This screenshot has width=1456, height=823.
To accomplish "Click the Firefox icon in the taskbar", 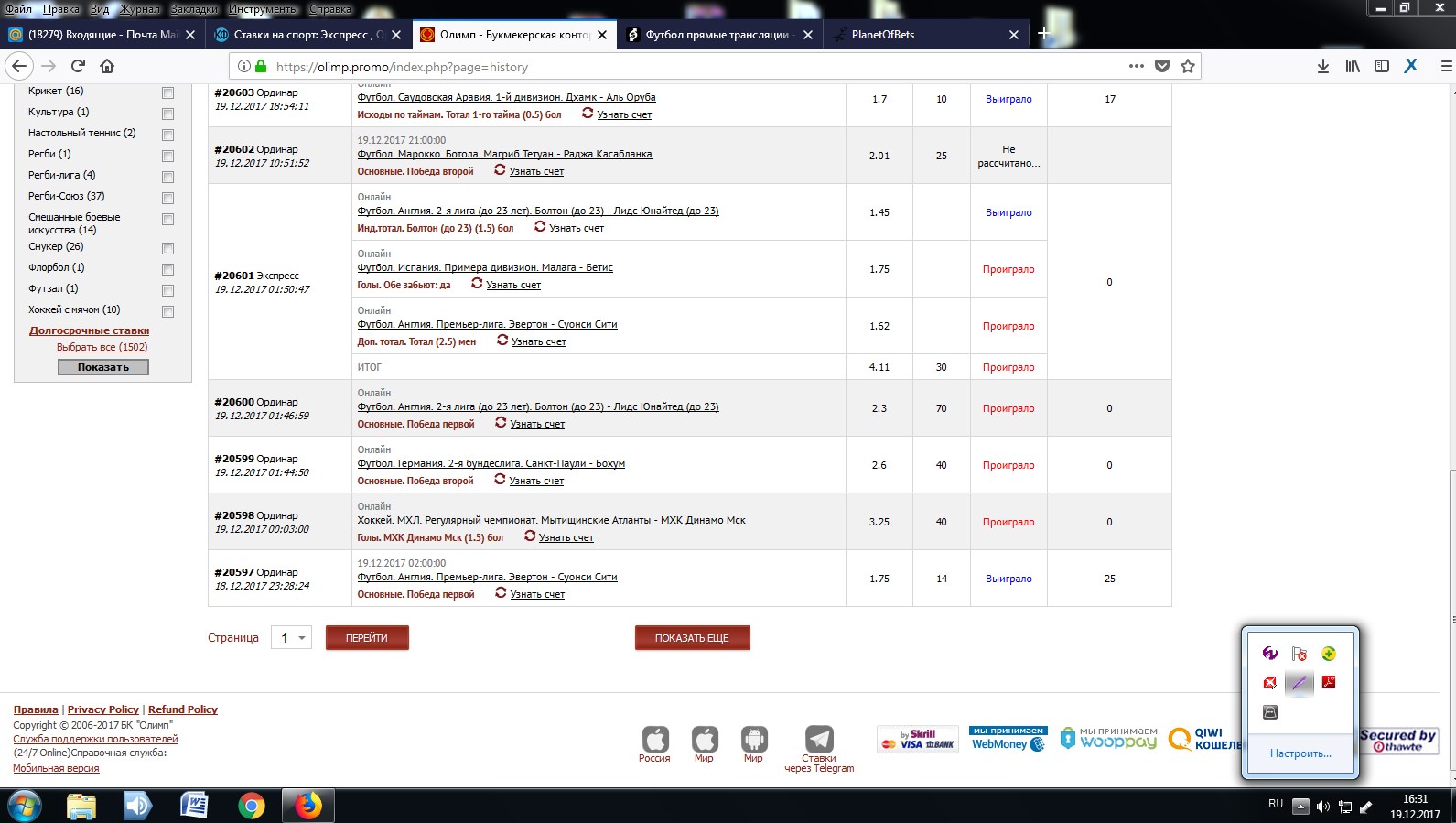I will tap(308, 806).
